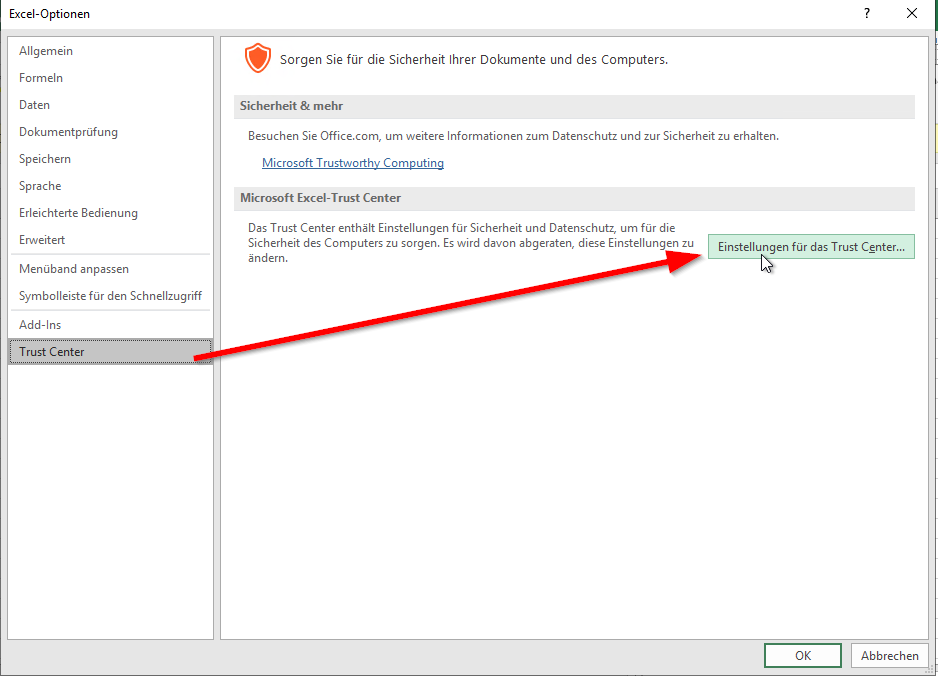The image size is (938, 676).
Task: Go to Dokumentprüfung settings
Action: pyautogui.click(x=68, y=132)
